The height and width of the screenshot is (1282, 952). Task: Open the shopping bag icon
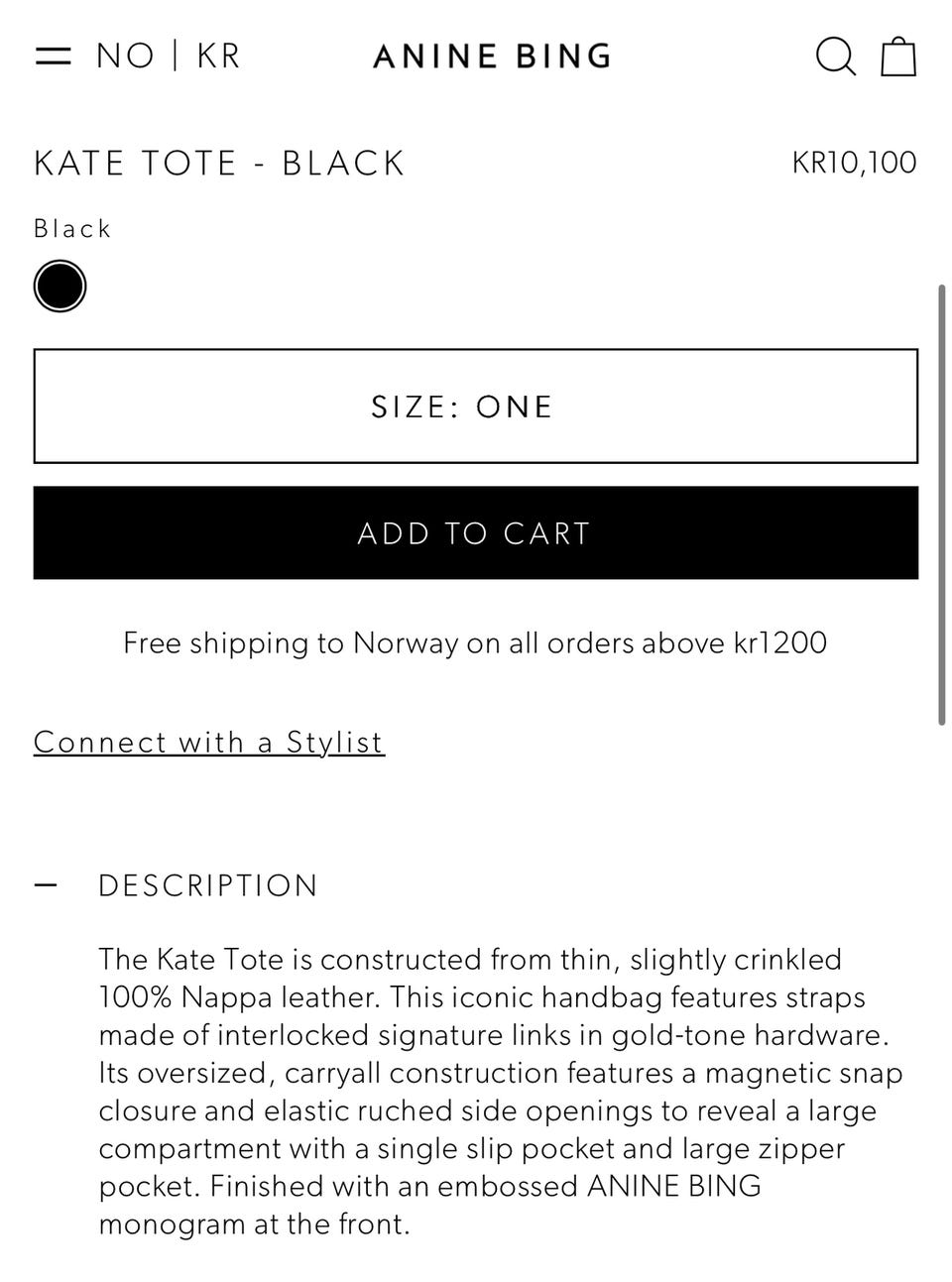[x=898, y=57]
